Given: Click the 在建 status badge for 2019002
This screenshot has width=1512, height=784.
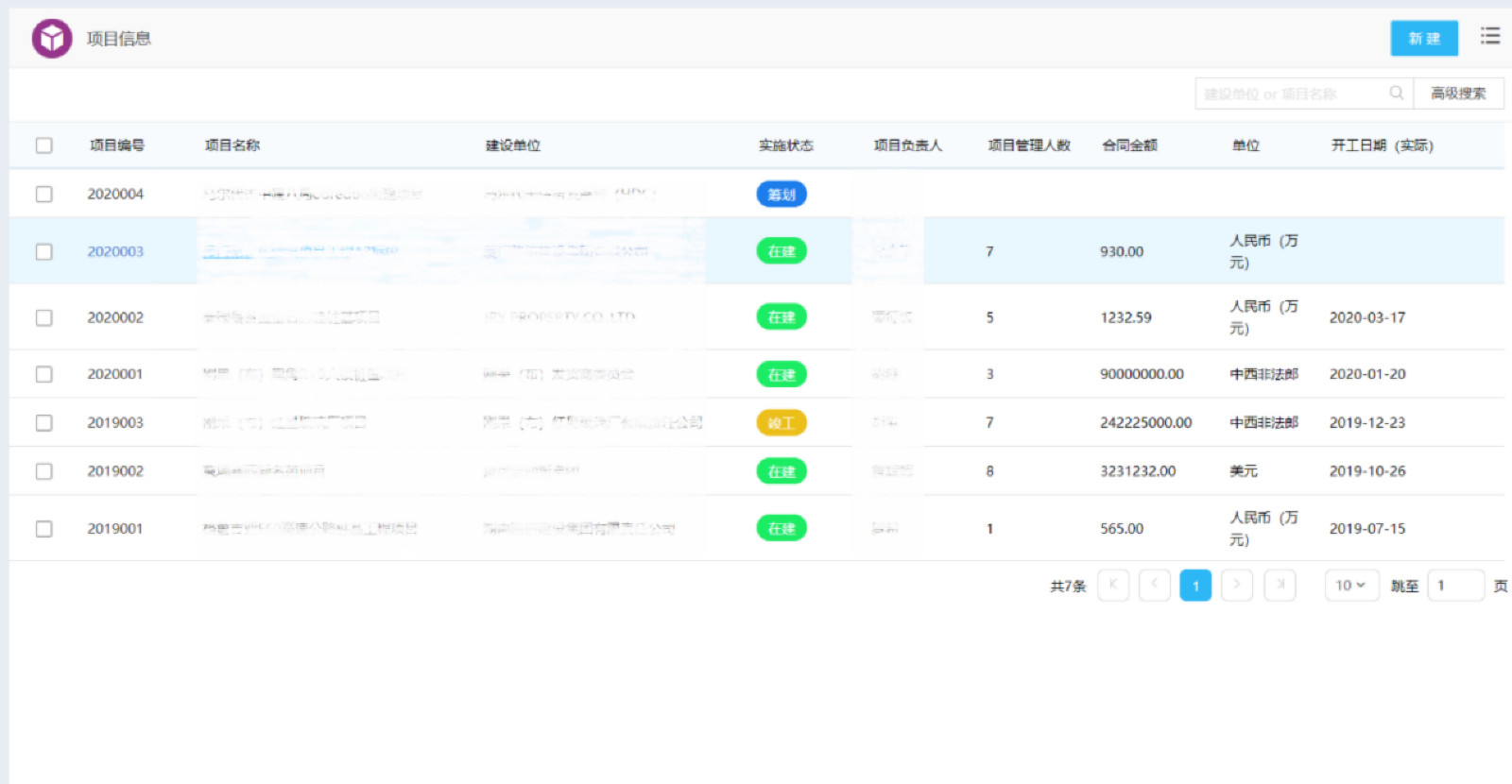Looking at the screenshot, I should (x=782, y=470).
